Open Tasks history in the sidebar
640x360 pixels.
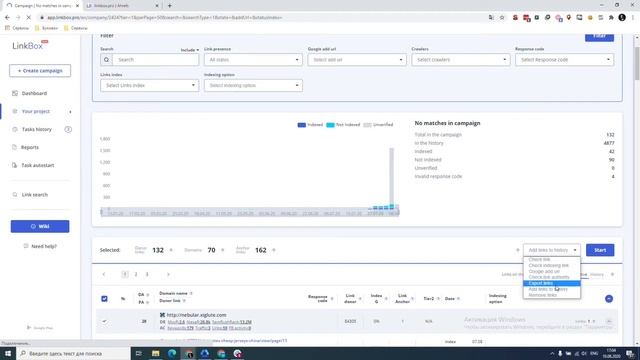point(36,129)
